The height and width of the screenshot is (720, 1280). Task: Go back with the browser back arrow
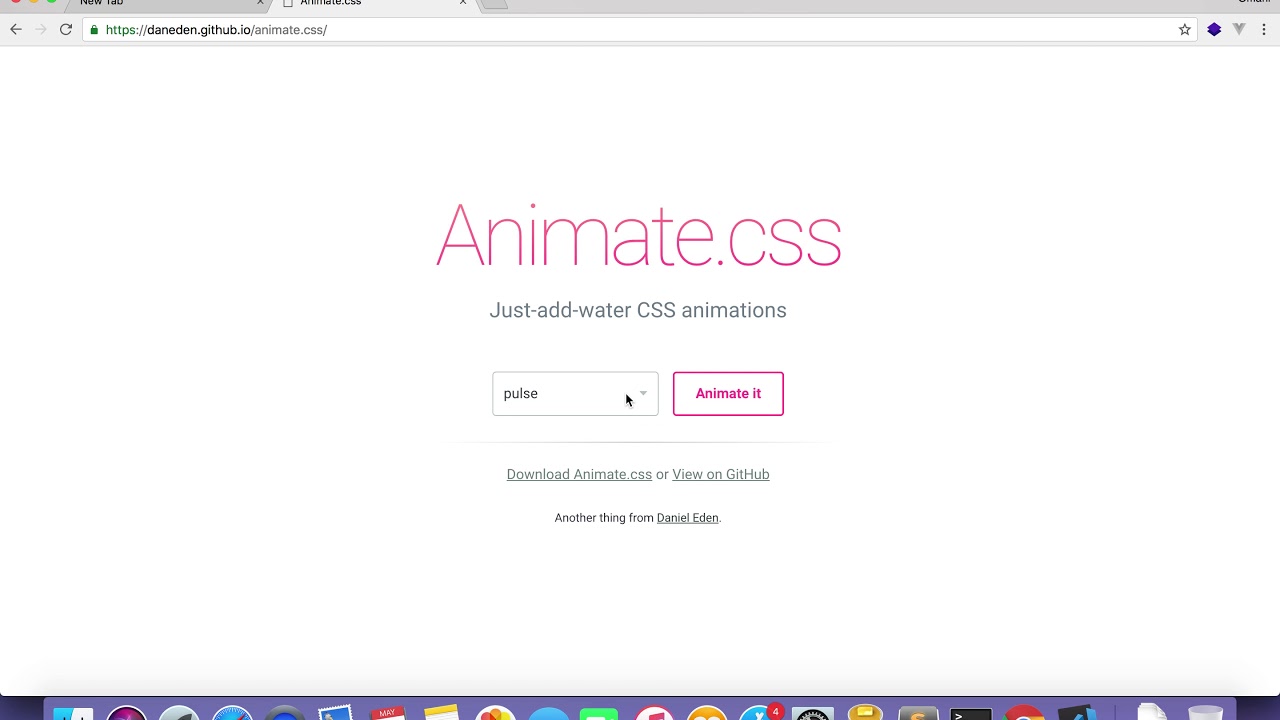[16, 30]
